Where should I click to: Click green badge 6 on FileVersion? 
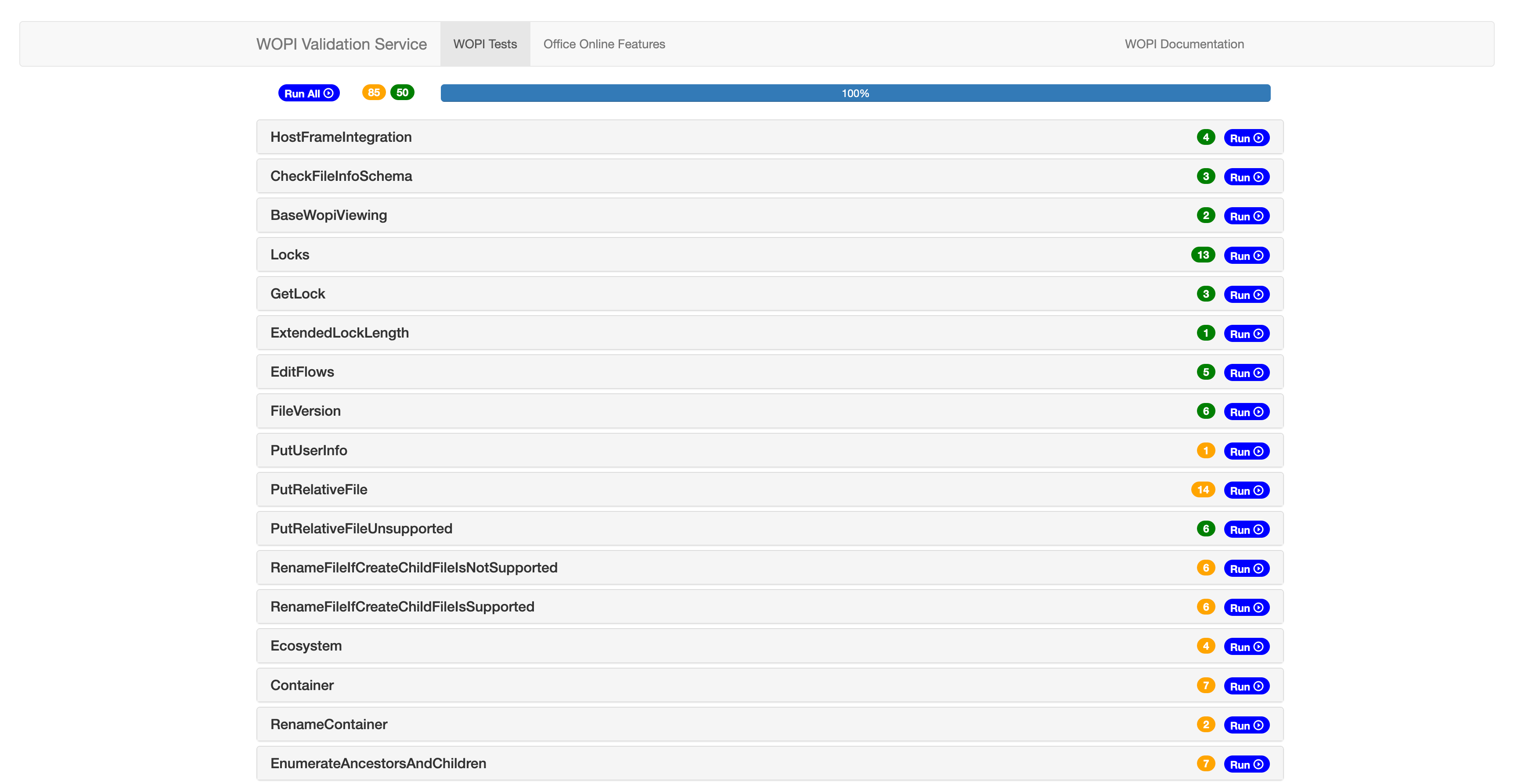(1205, 411)
